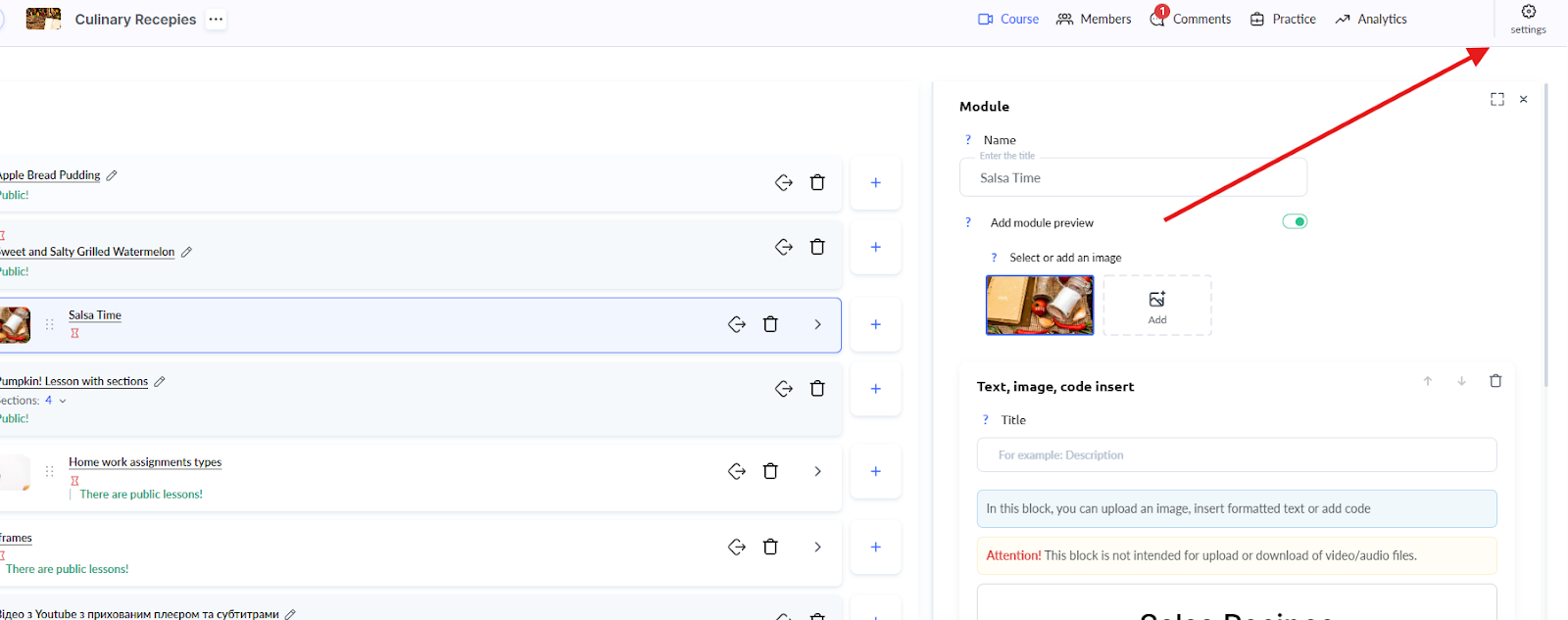Toggle the Add module preview switch
This screenshot has width=1568, height=620.
1295,221
